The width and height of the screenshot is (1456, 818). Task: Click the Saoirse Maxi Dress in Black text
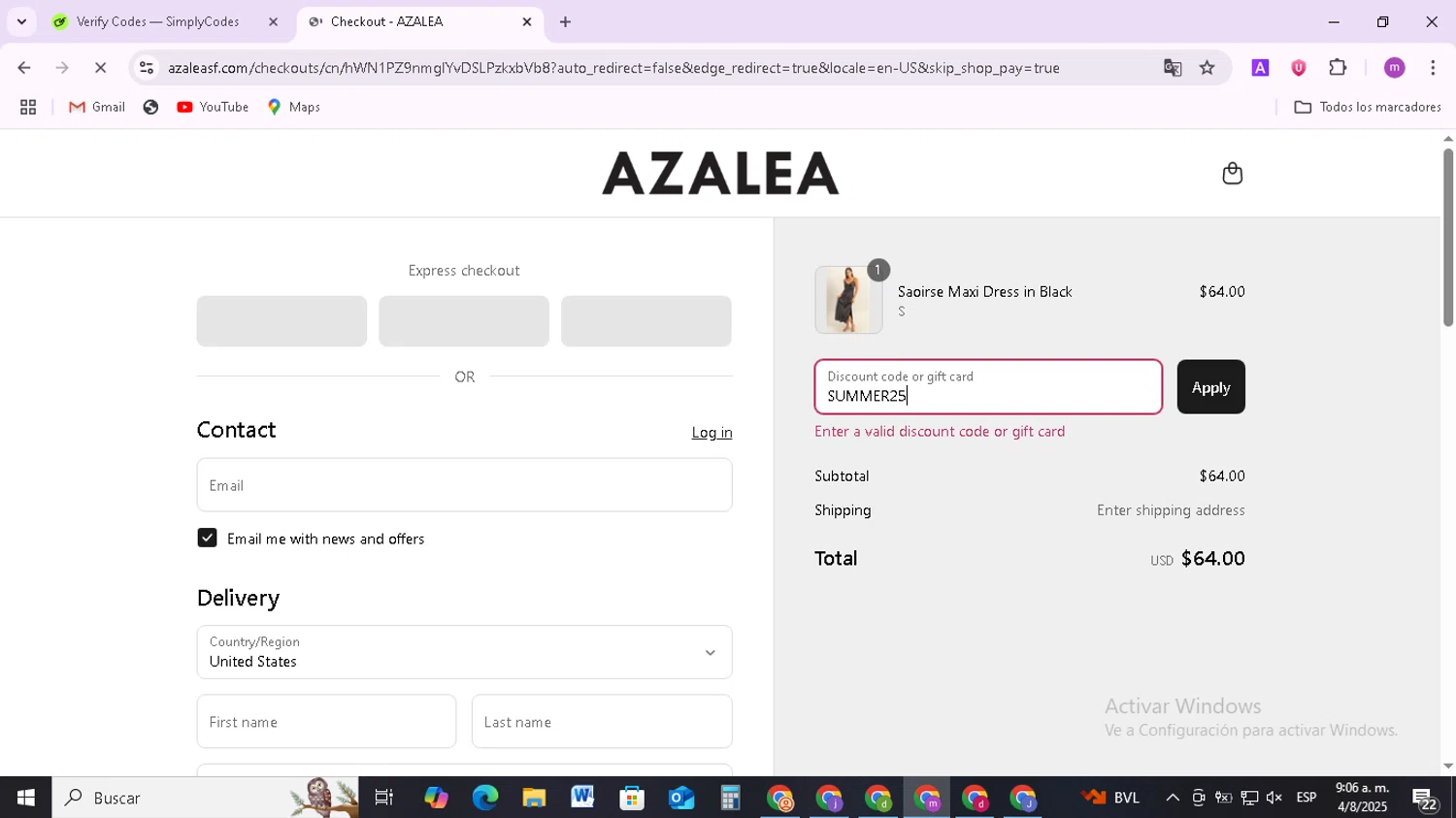[x=984, y=292]
